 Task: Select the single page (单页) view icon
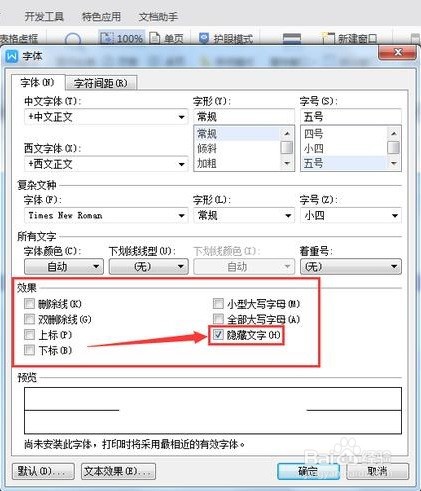click(x=154, y=38)
